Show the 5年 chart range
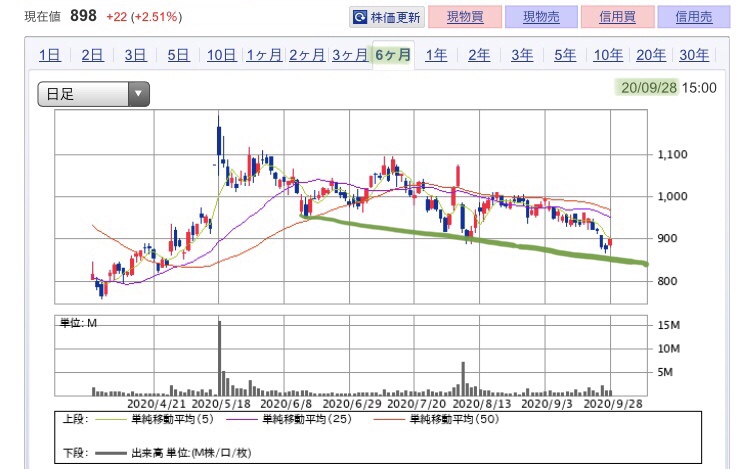 click(x=565, y=55)
